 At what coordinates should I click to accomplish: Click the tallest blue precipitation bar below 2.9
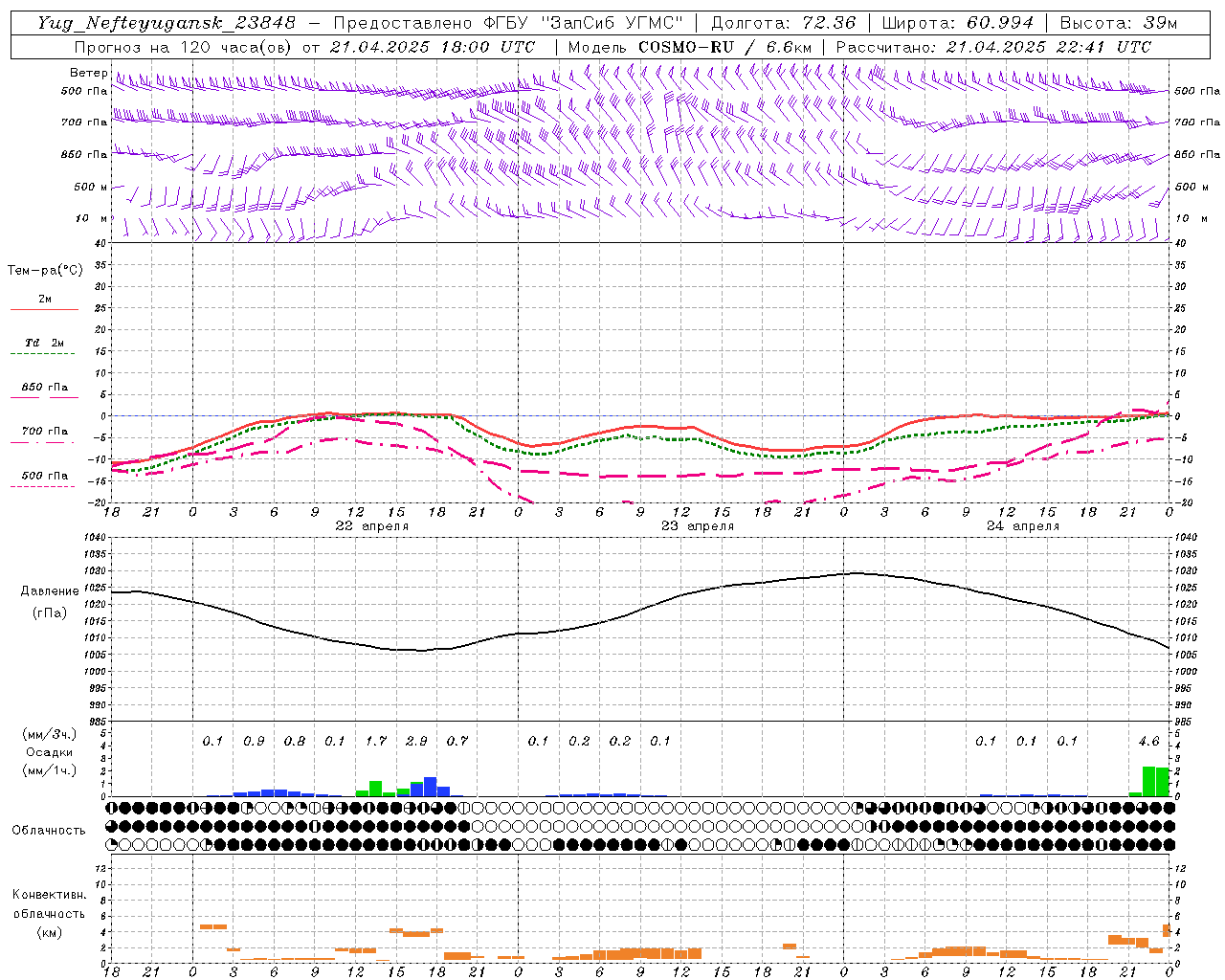point(430,787)
